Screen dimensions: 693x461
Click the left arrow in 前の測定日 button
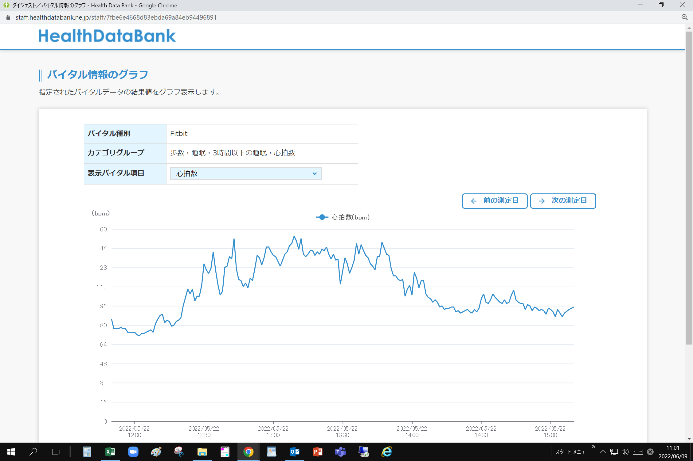point(473,201)
